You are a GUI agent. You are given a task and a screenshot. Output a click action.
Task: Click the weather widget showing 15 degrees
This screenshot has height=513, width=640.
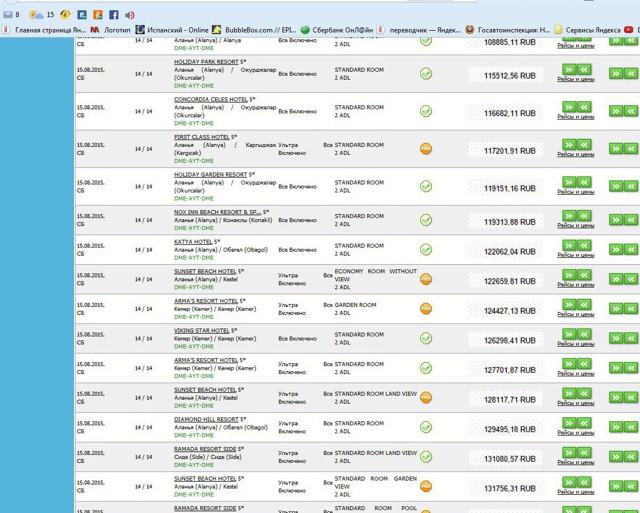click(x=43, y=15)
